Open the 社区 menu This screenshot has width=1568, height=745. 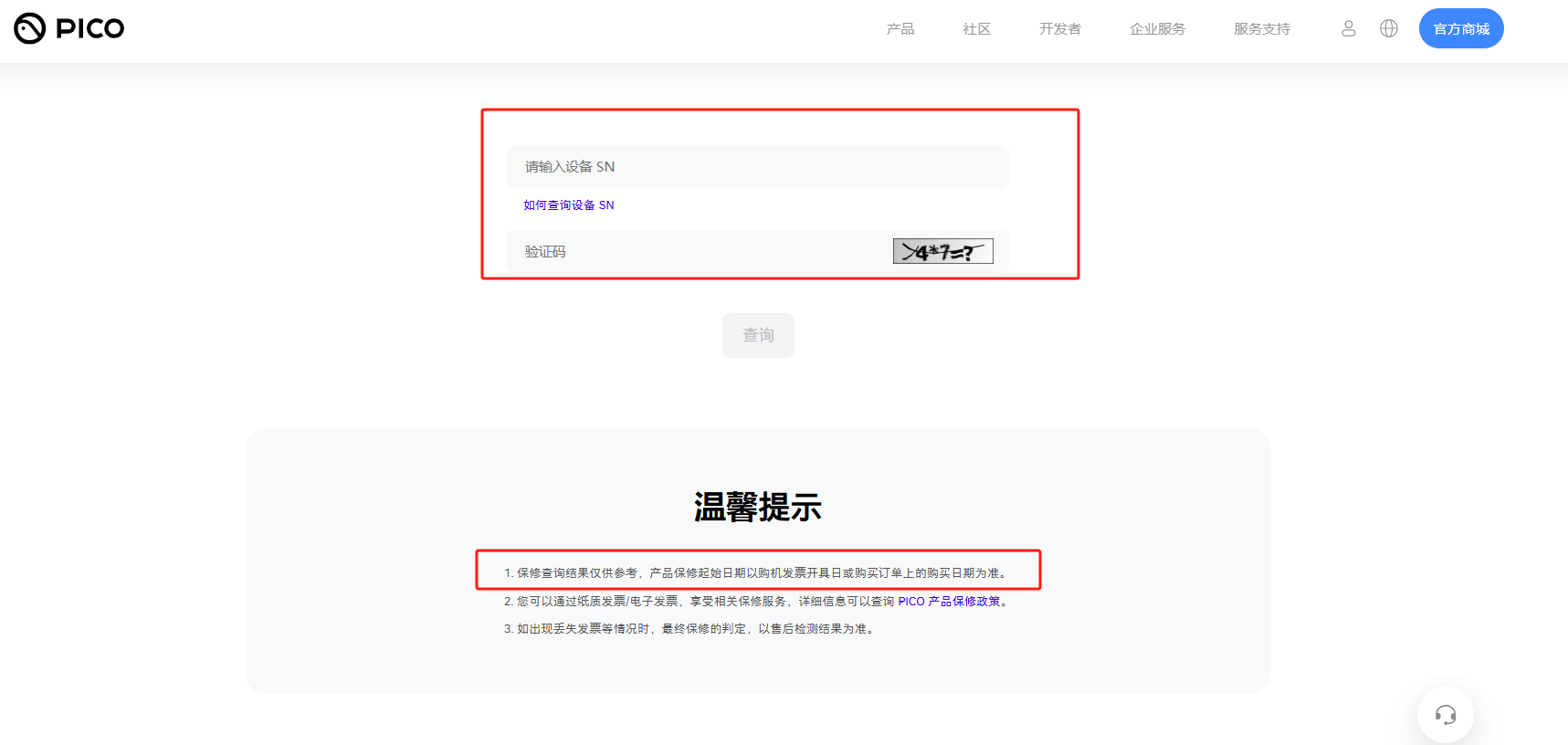(x=976, y=29)
